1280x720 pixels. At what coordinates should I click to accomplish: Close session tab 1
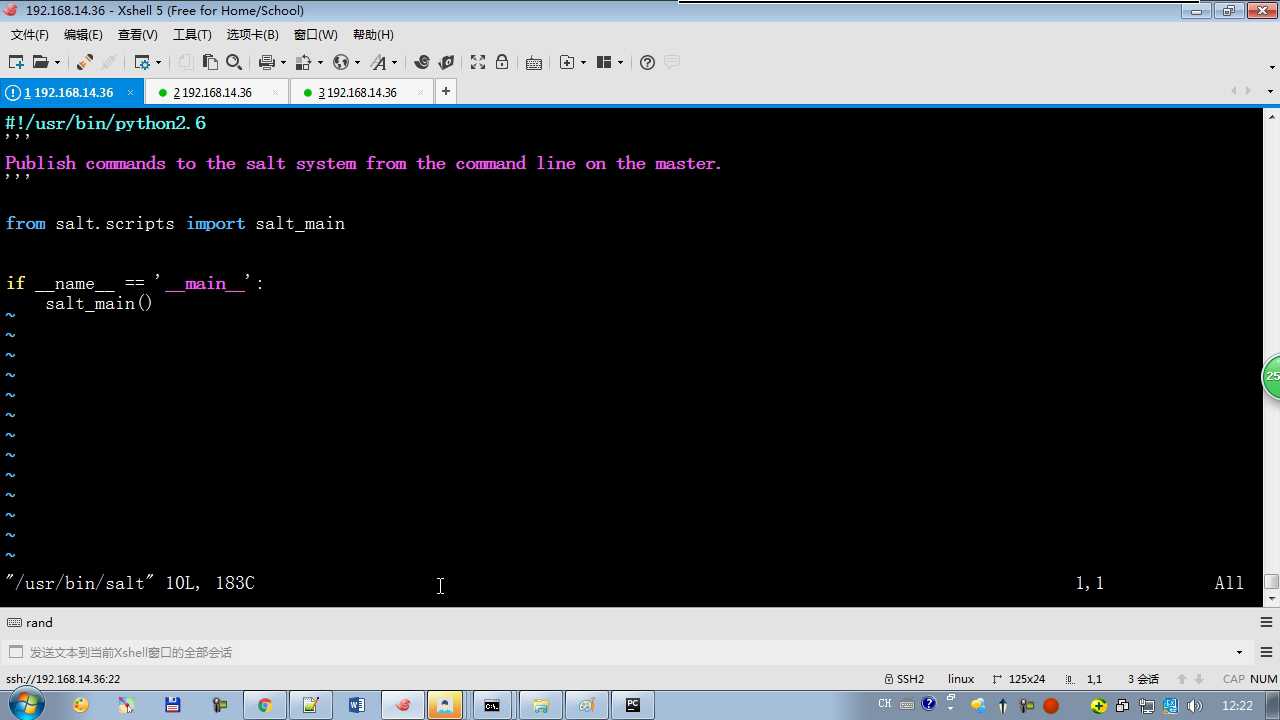[130, 92]
